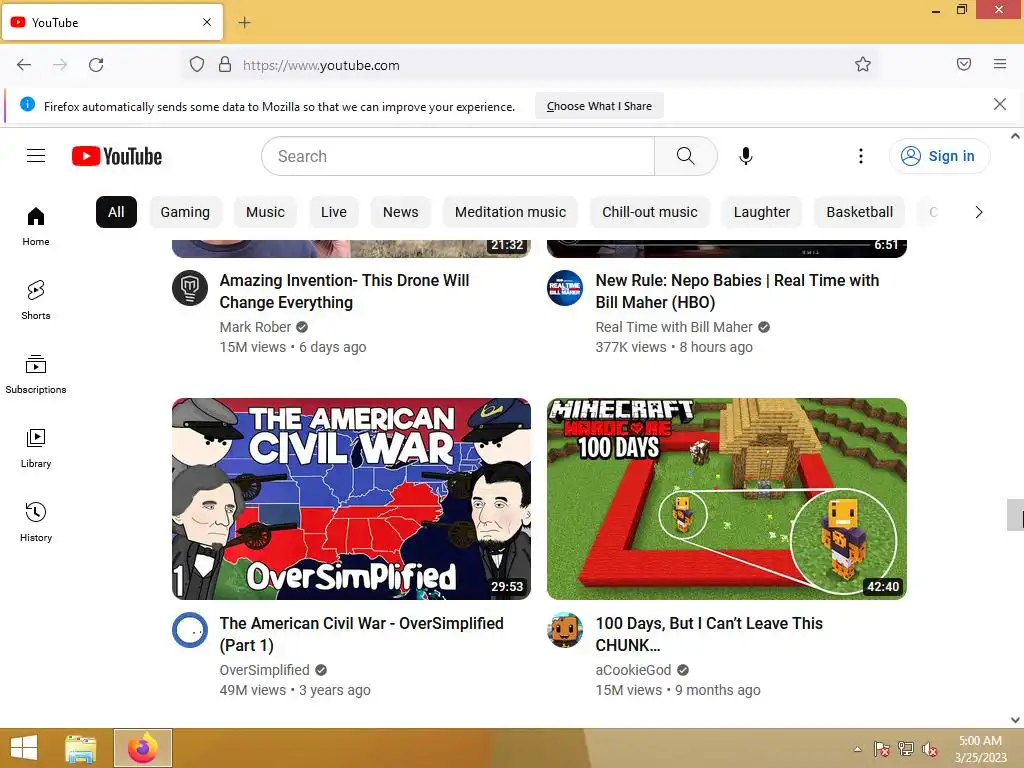Open Amazing Invention drone video title
1024x768 pixels.
344,291
